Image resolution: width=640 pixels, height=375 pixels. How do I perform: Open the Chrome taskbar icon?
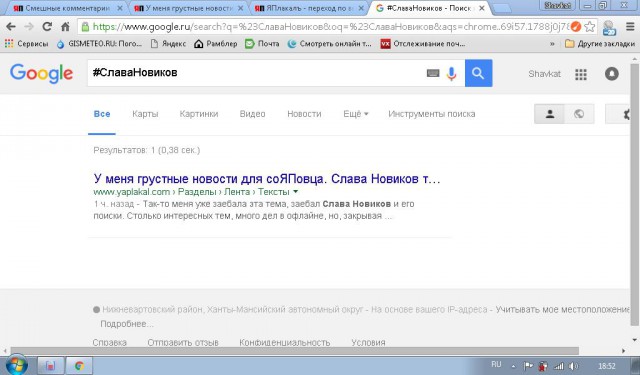pyautogui.click(x=79, y=366)
